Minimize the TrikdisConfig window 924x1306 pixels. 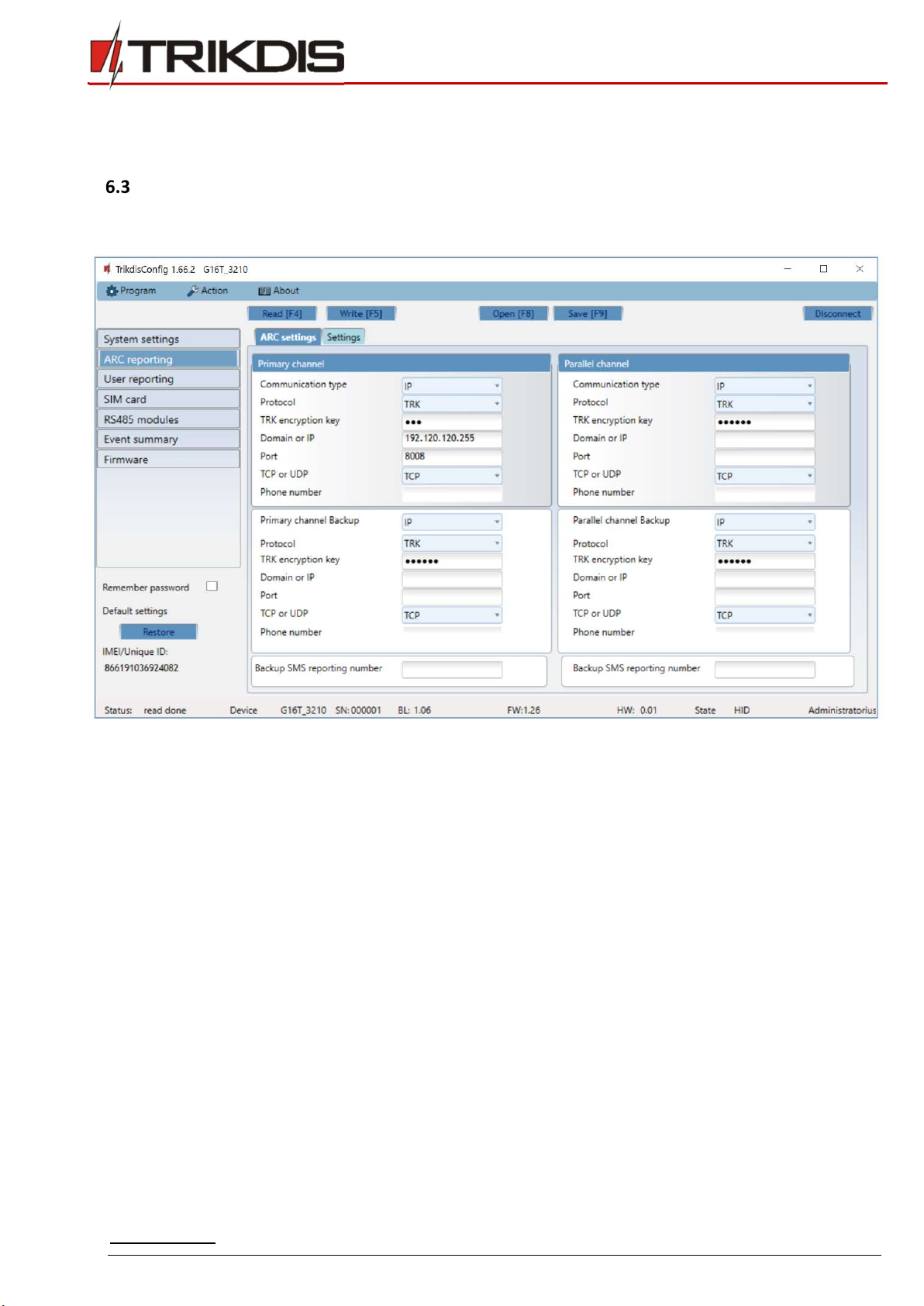[x=788, y=269]
